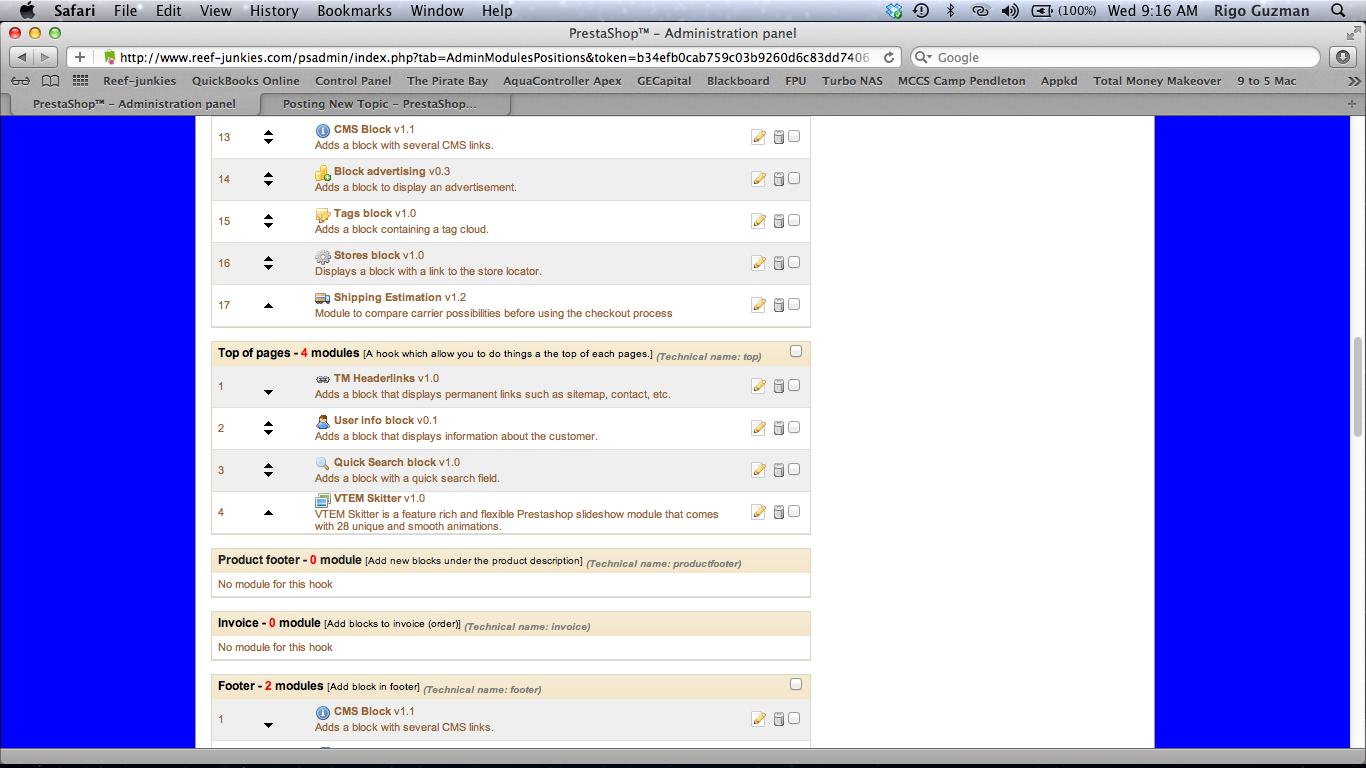Viewport: 1366px width, 768px height.
Task: Edit the Tags block hook
Action: [x=759, y=221]
